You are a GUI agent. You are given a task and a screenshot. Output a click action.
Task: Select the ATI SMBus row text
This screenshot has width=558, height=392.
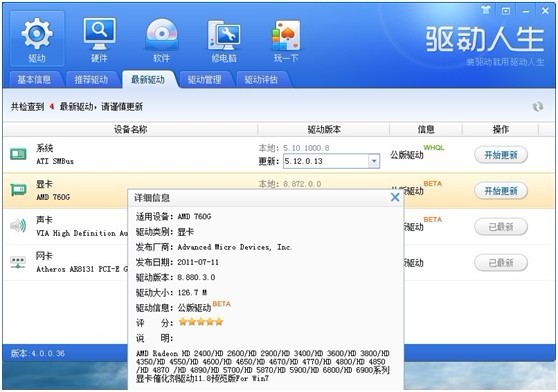point(55,161)
